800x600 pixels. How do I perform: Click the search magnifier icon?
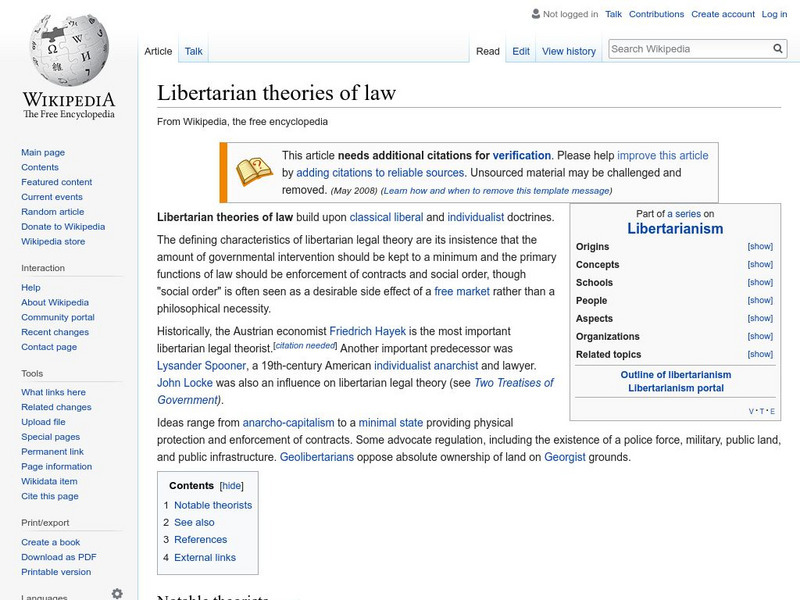pyautogui.click(x=778, y=49)
